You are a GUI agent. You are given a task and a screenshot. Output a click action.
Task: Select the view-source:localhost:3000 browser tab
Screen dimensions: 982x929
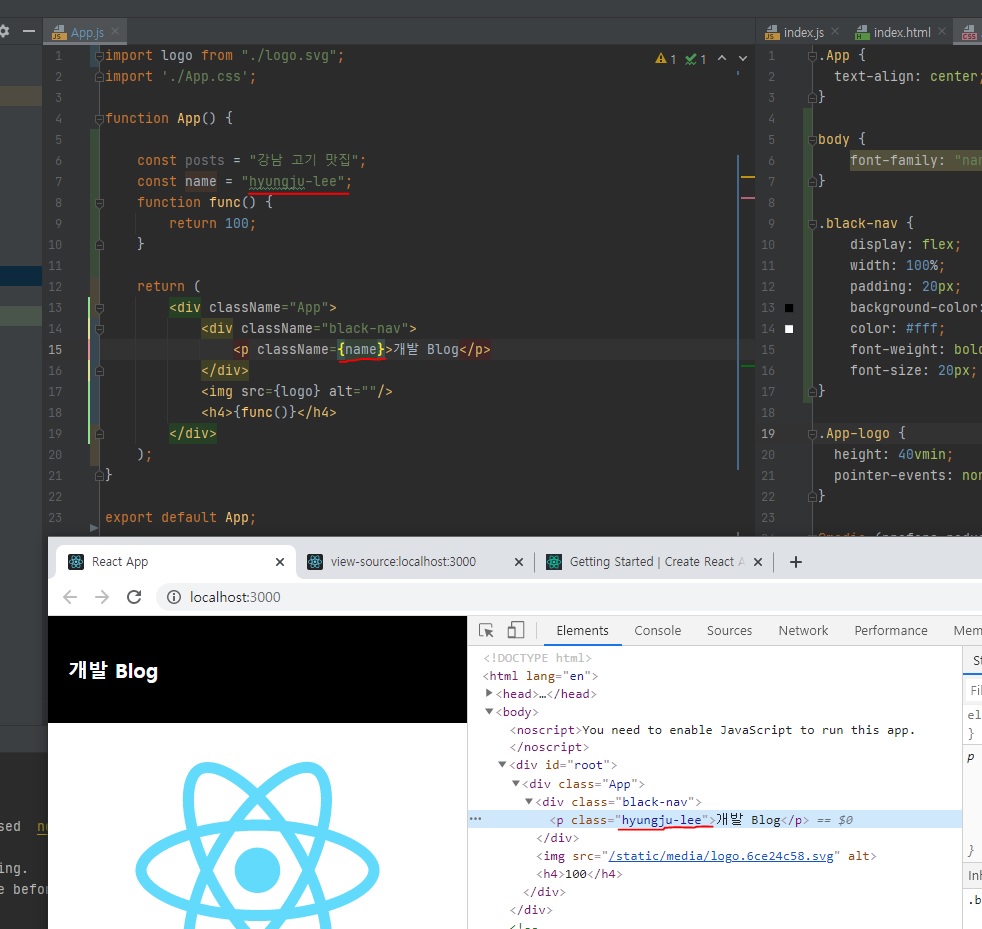point(403,562)
